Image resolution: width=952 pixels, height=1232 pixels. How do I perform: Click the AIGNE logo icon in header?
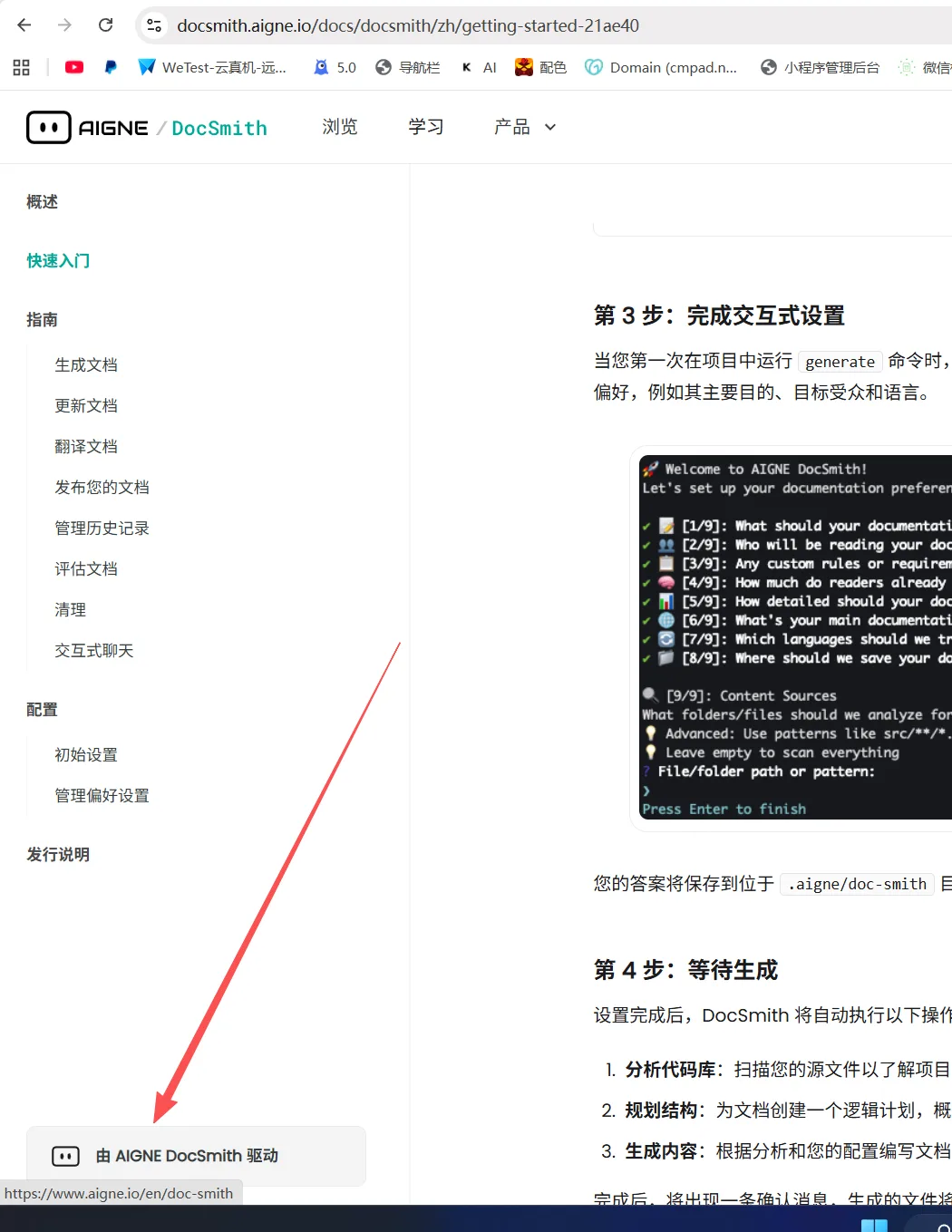(x=49, y=128)
